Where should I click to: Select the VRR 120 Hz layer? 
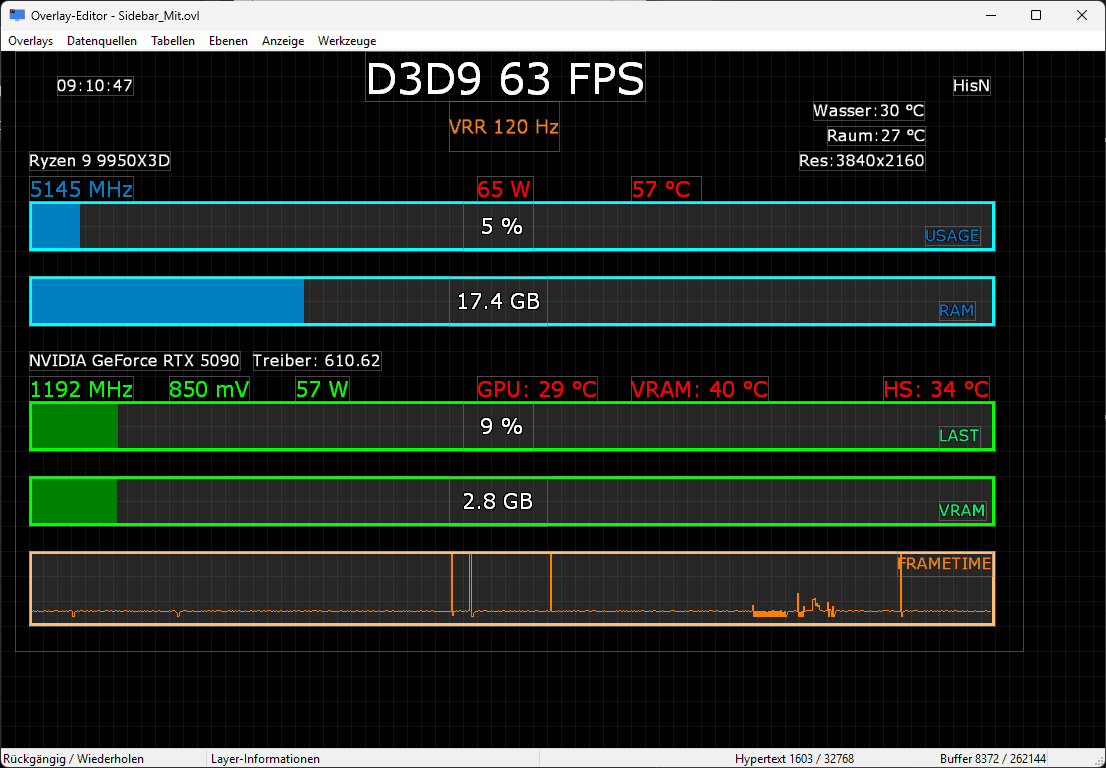tap(504, 127)
